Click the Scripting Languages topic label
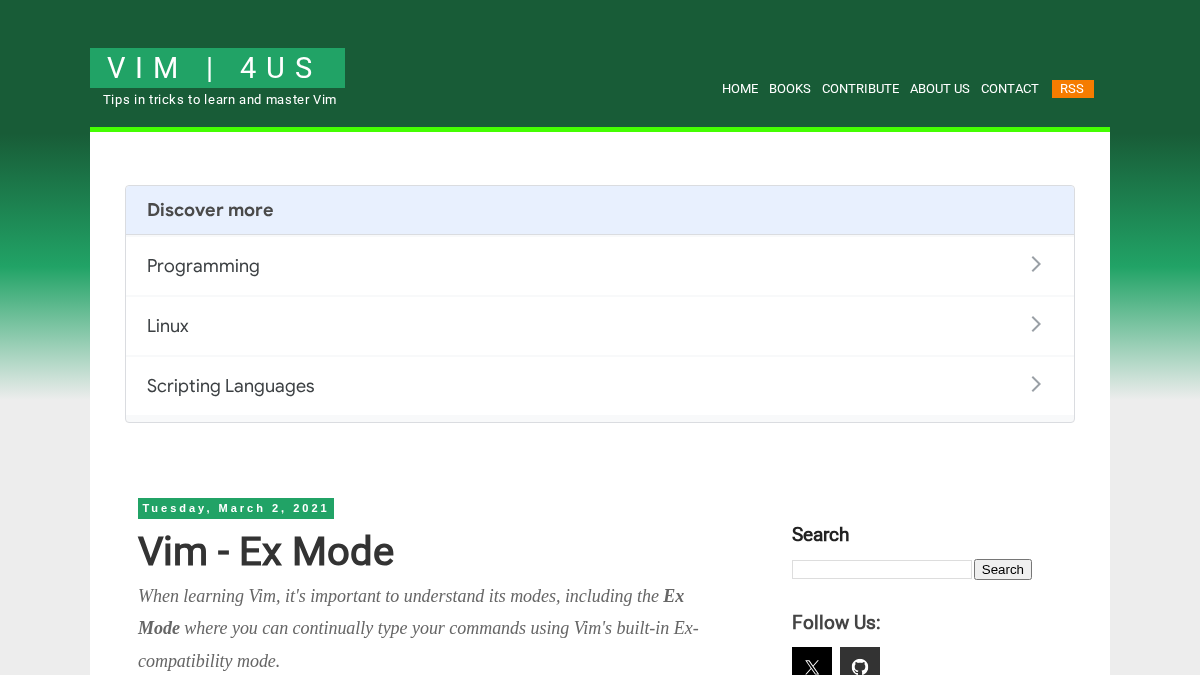Screen dimensions: 1200x675 pyautogui.click(x=231, y=386)
